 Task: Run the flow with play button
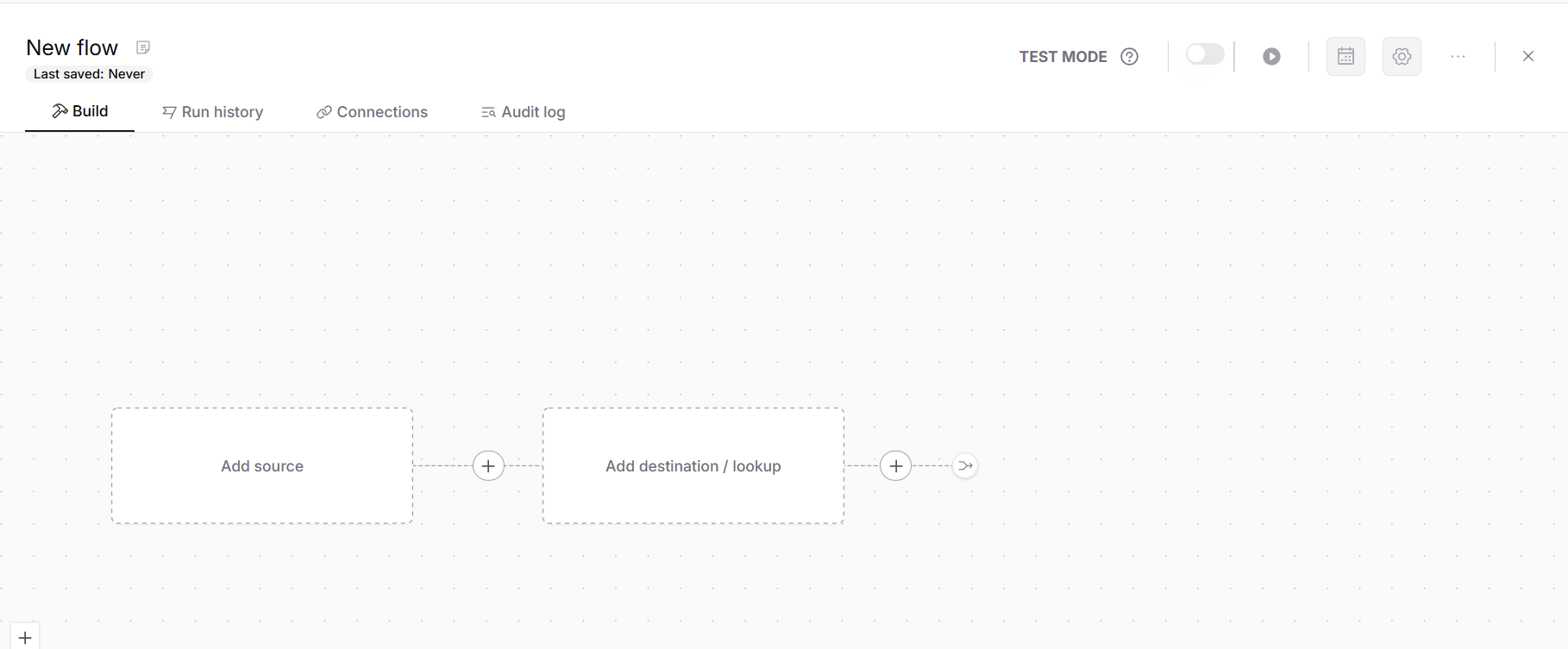1271,57
